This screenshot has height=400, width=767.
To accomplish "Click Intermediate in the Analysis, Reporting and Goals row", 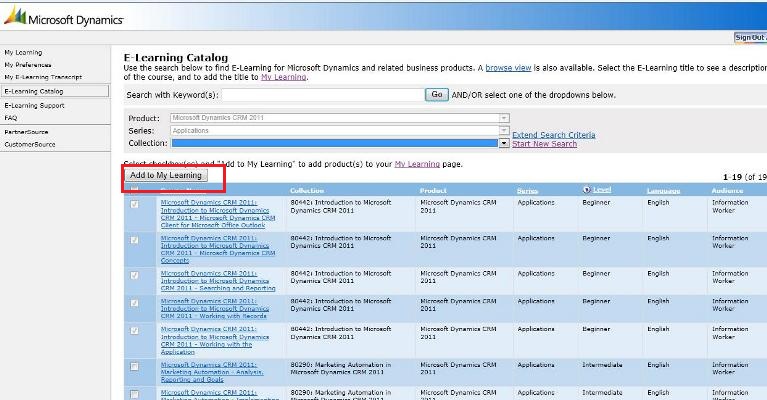I will click(602, 365).
